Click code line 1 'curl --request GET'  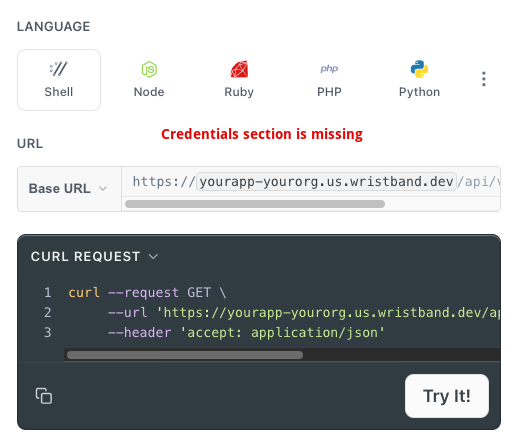(147, 293)
